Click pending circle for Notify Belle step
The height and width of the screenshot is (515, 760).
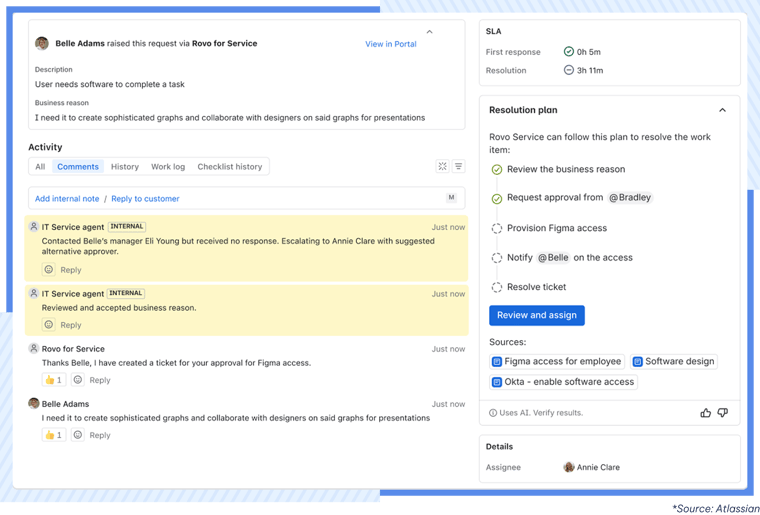(x=496, y=258)
